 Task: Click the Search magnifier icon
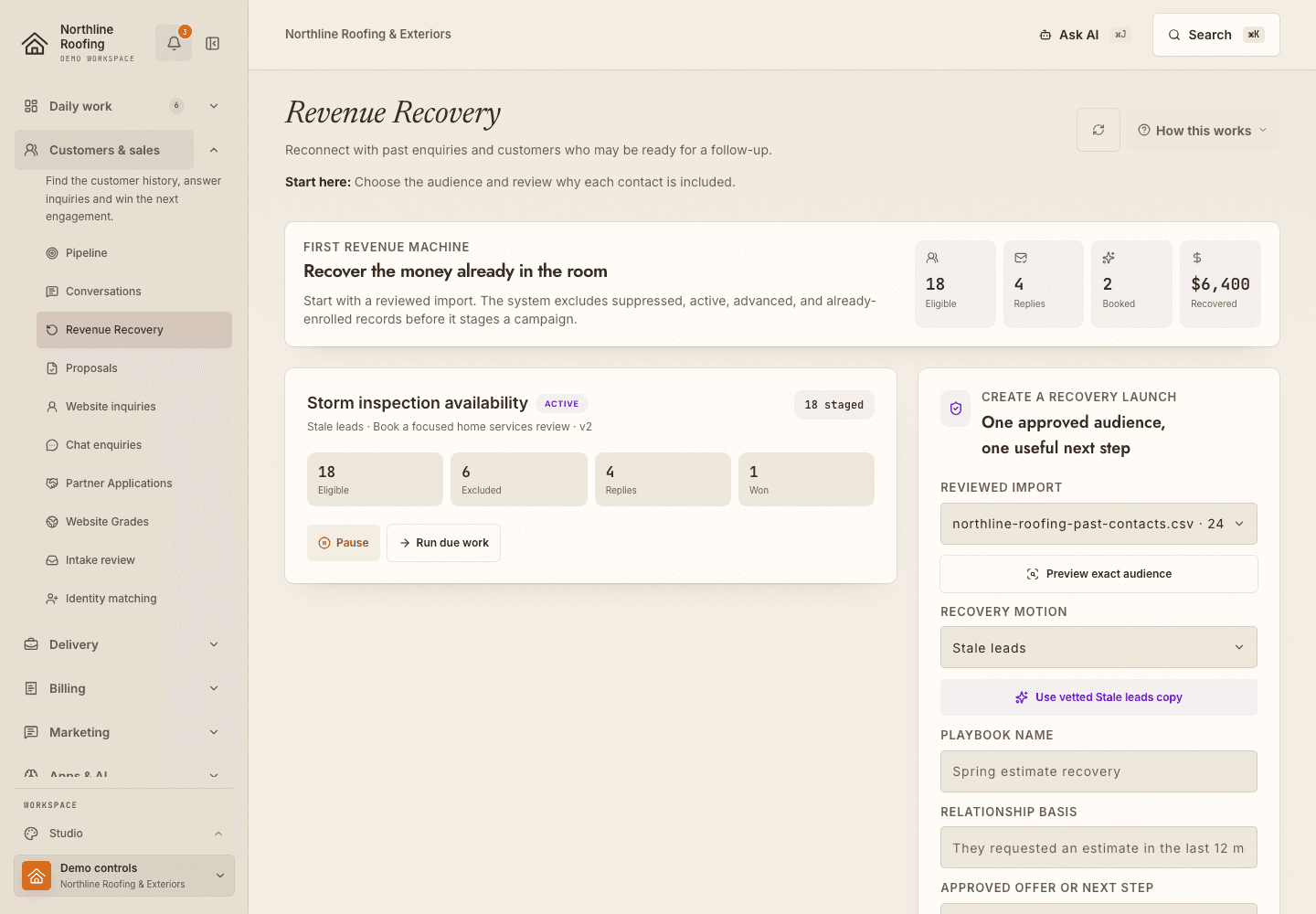(x=1174, y=35)
